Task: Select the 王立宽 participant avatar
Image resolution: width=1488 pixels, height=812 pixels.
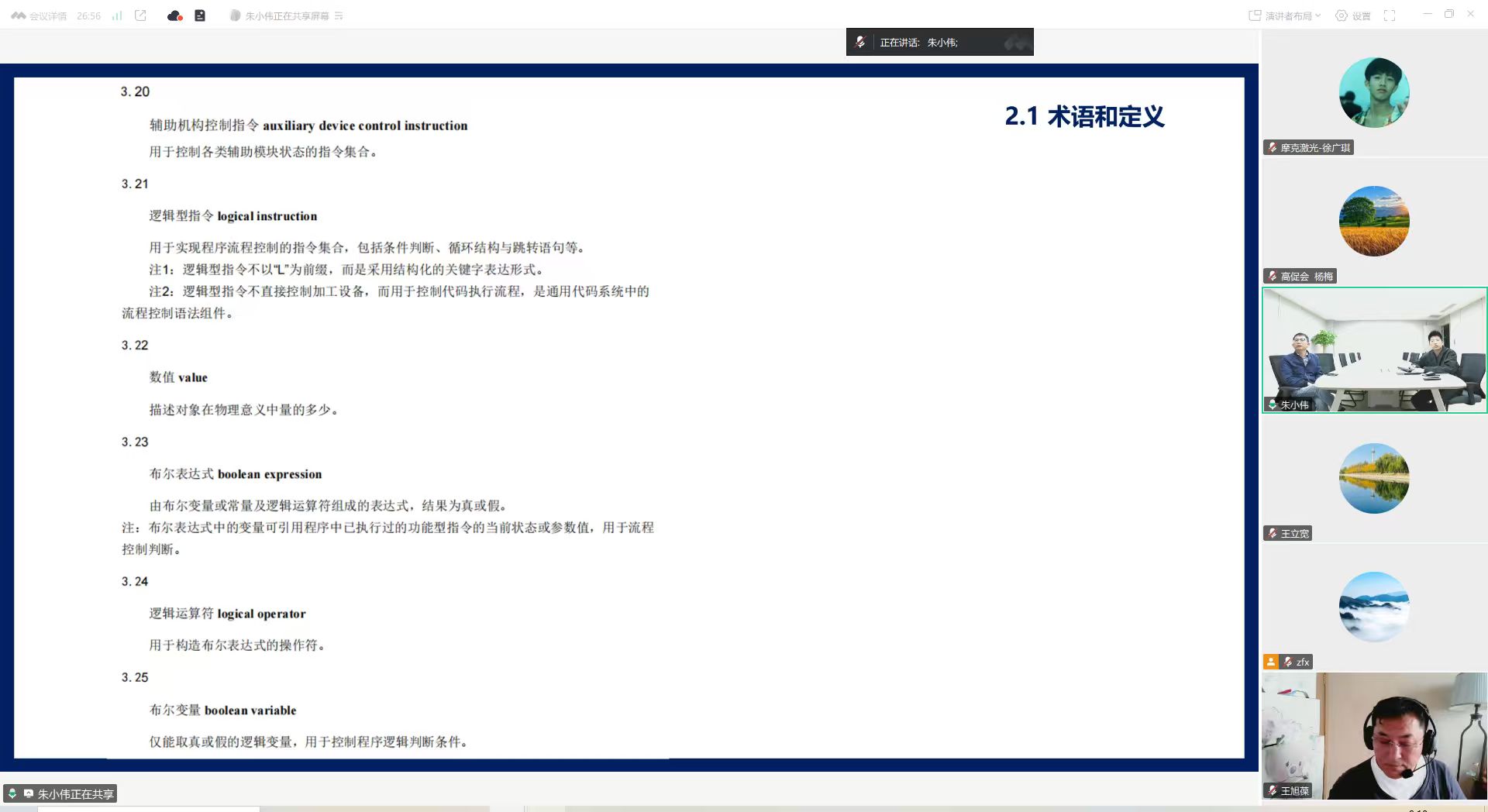Action: [1374, 479]
